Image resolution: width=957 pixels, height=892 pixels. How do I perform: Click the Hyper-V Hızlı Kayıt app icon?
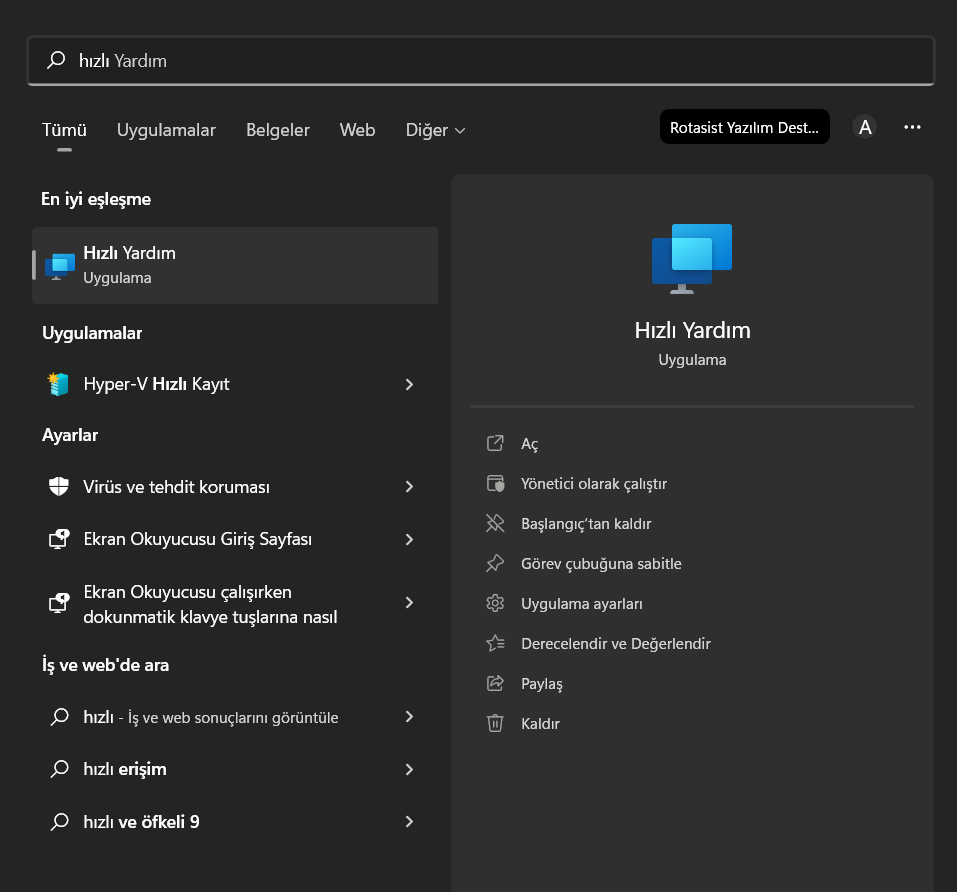[59, 384]
